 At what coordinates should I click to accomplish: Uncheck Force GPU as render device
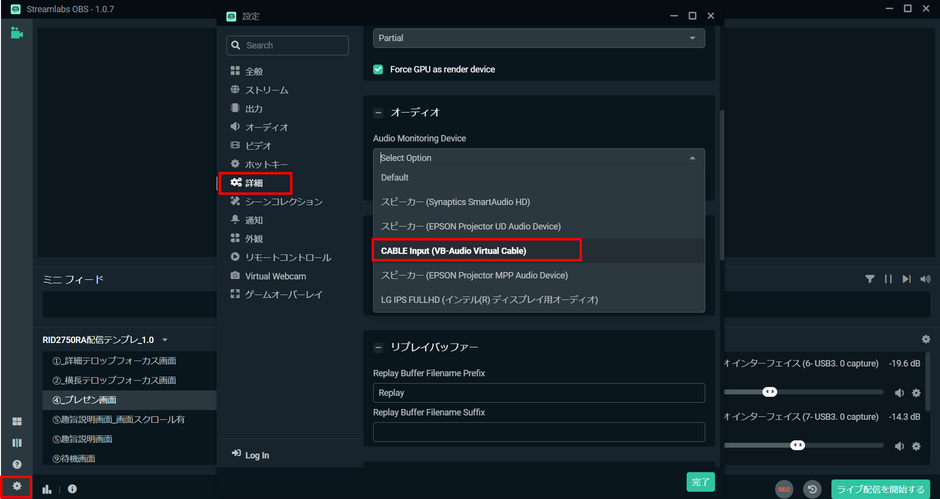[x=378, y=69]
